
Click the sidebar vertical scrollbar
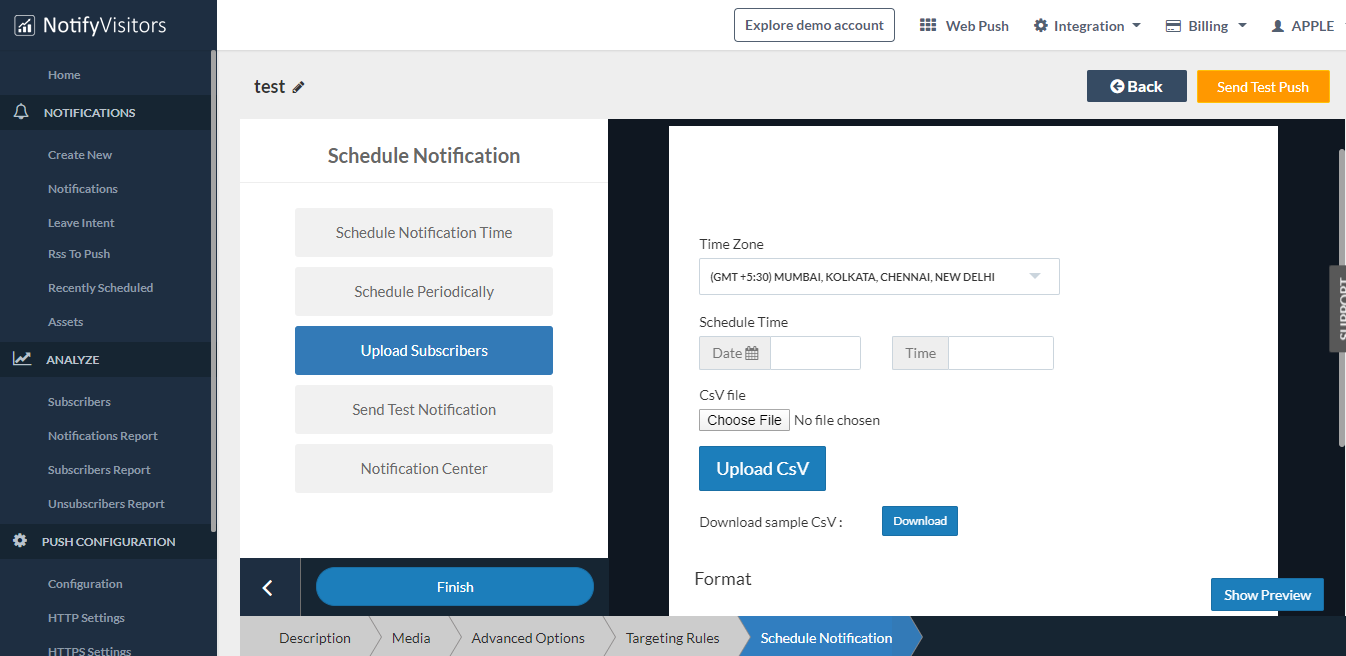[x=213, y=290]
